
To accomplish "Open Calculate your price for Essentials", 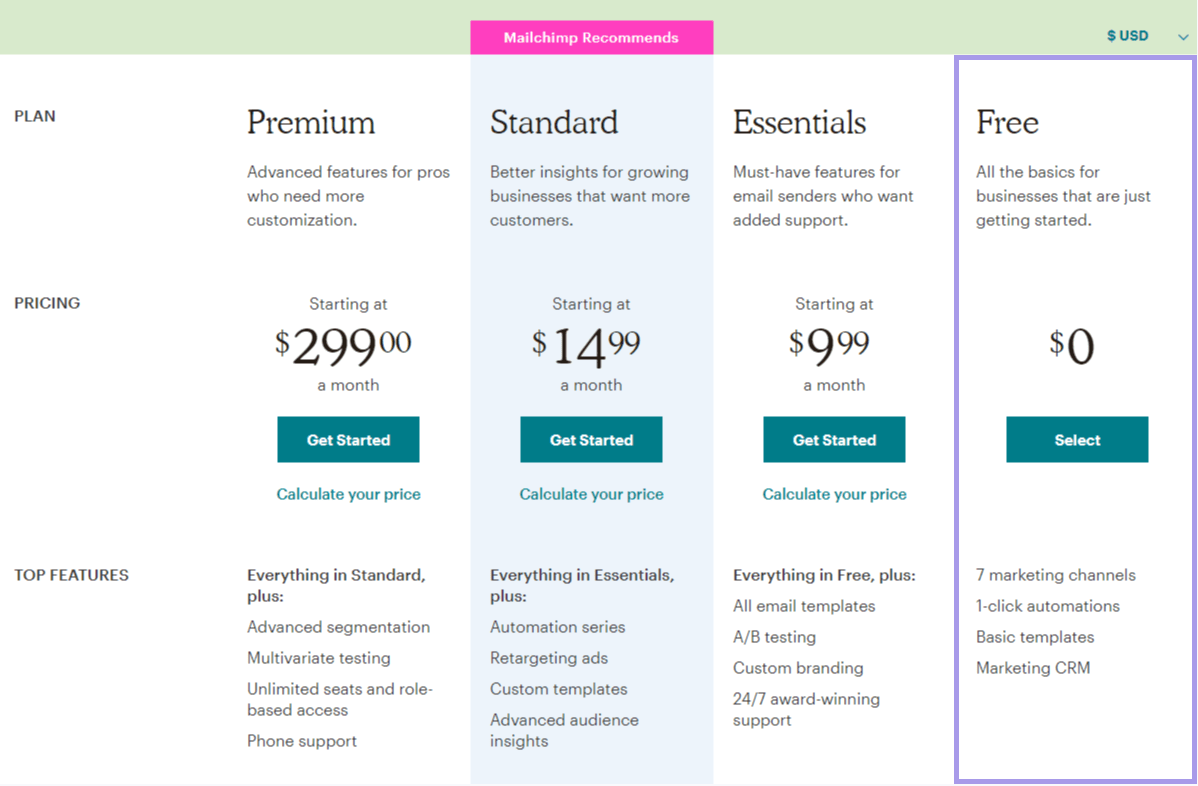I will pyautogui.click(x=834, y=494).
